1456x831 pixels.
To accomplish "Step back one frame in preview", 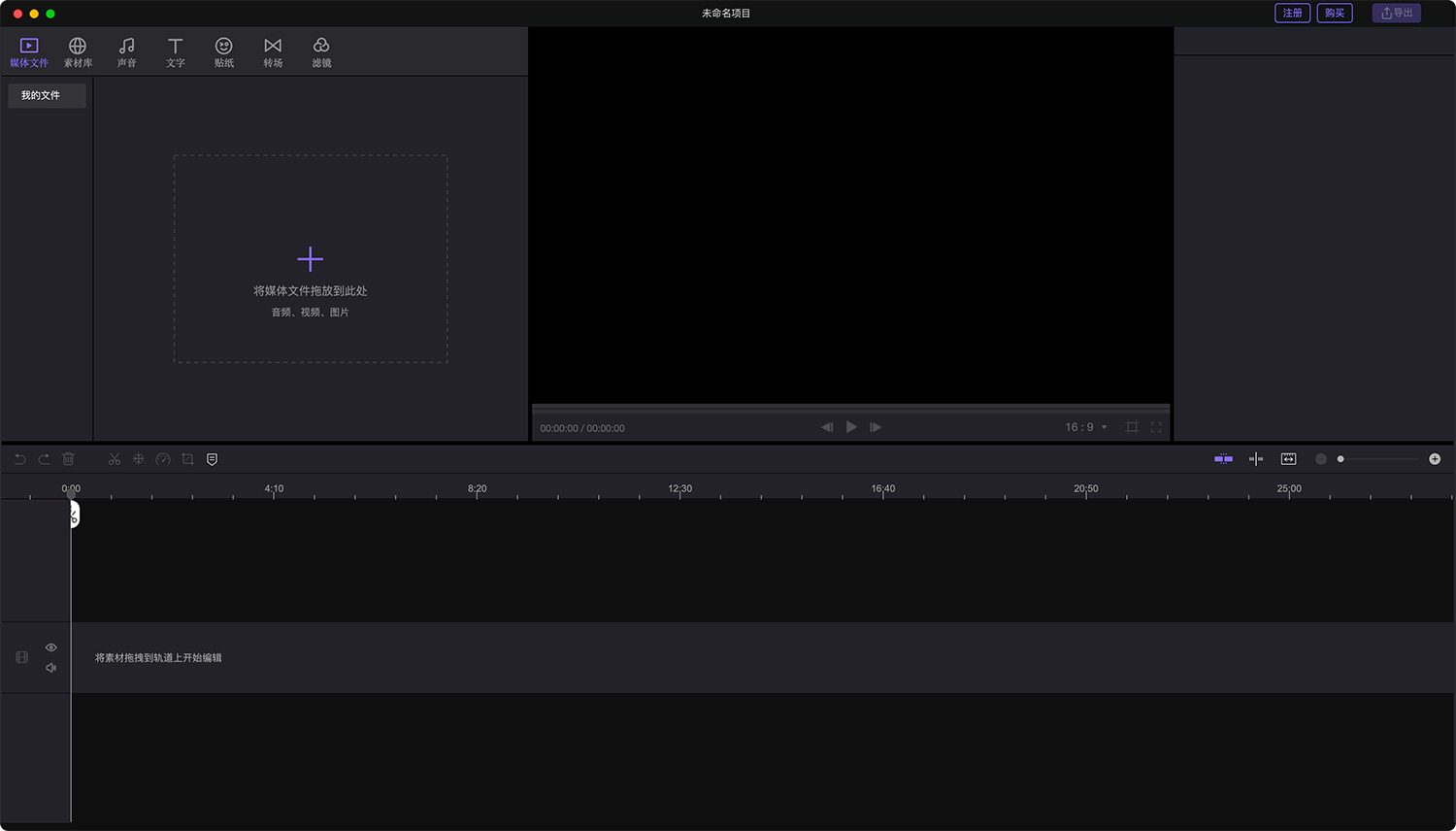I will [x=827, y=427].
